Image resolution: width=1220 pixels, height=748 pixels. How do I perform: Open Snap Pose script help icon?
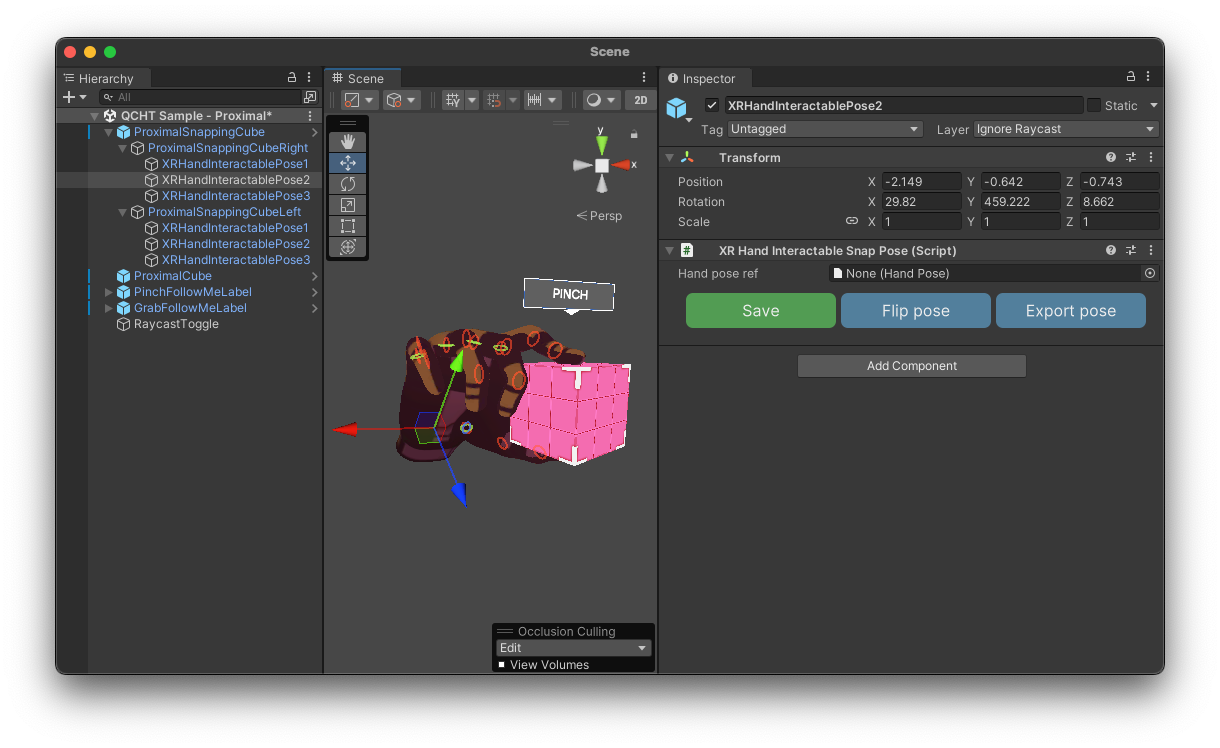[1111, 250]
